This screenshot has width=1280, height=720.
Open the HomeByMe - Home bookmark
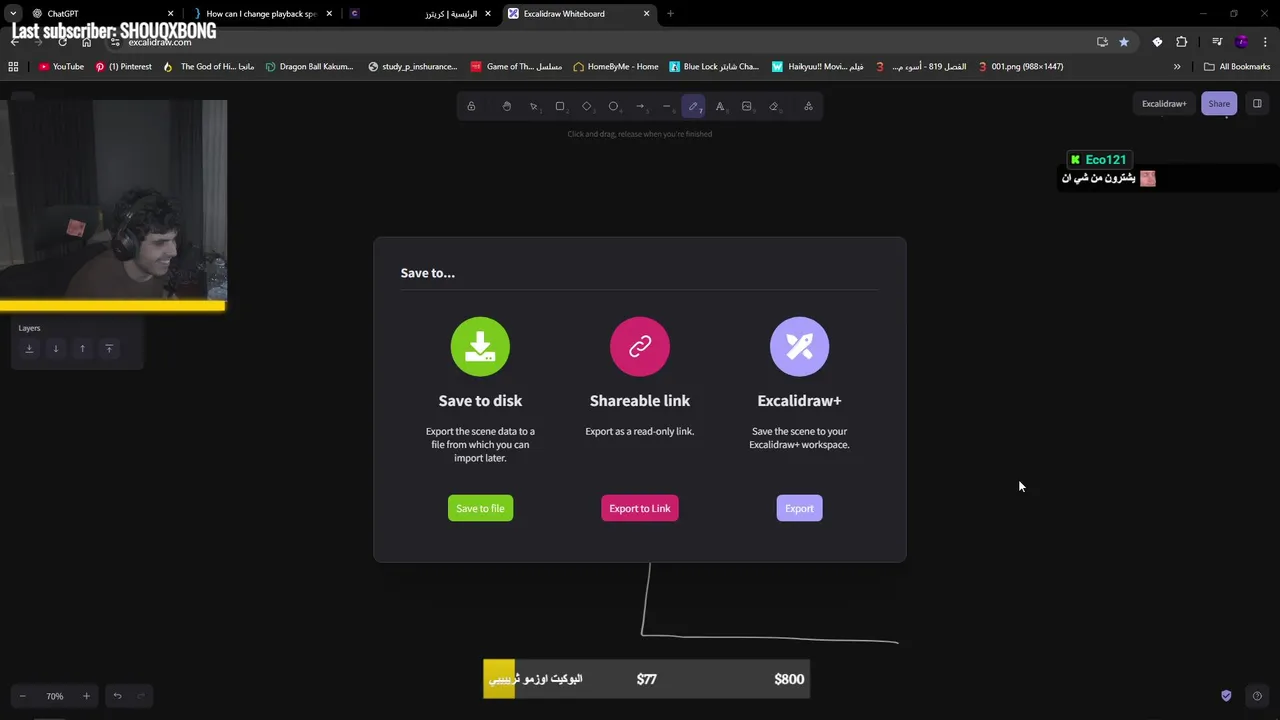[x=615, y=67]
